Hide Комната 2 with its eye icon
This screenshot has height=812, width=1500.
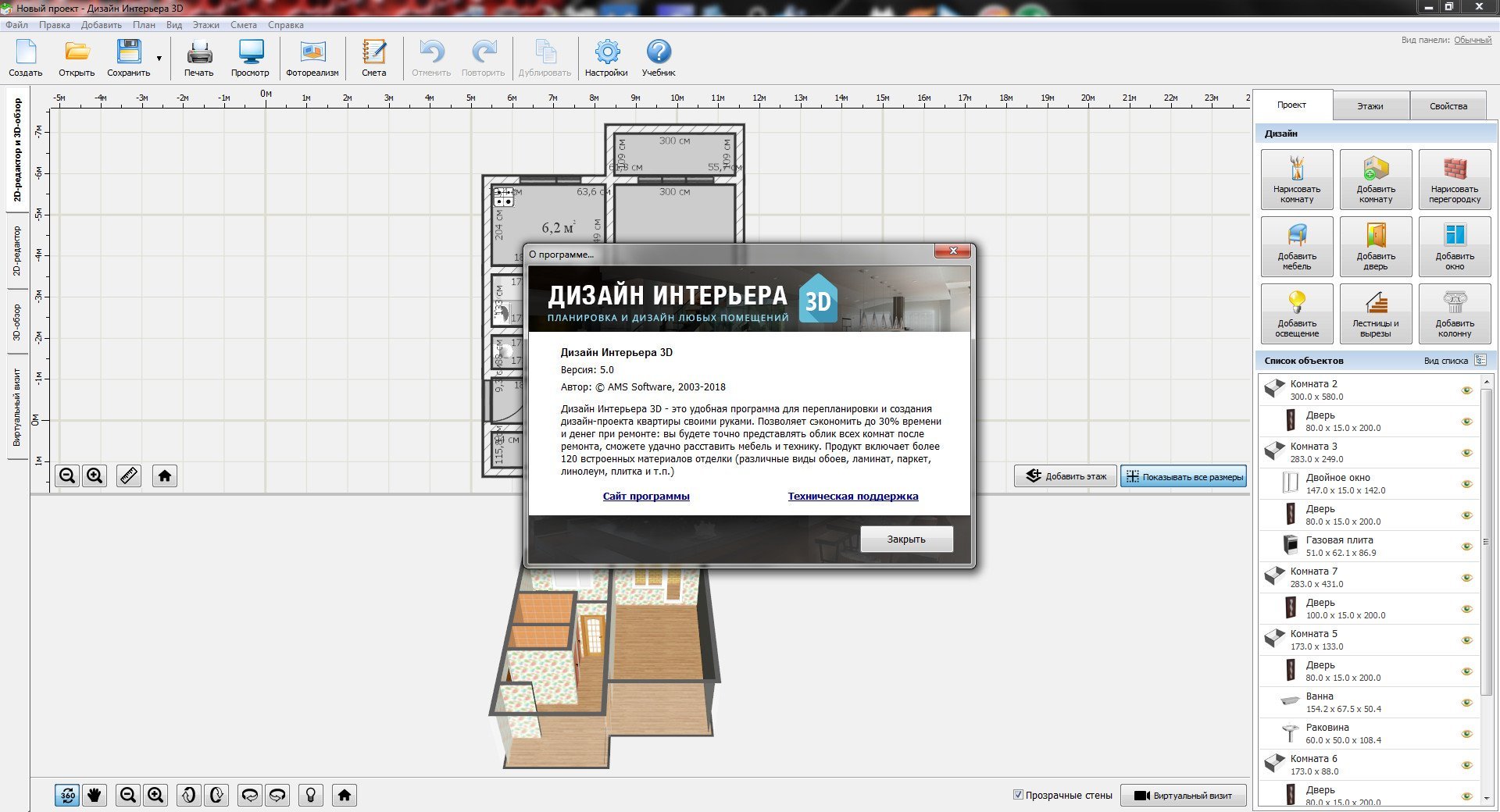1466,390
